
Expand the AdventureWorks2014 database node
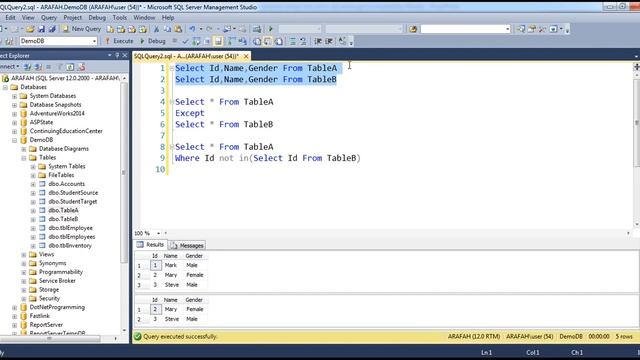[x=14, y=113]
